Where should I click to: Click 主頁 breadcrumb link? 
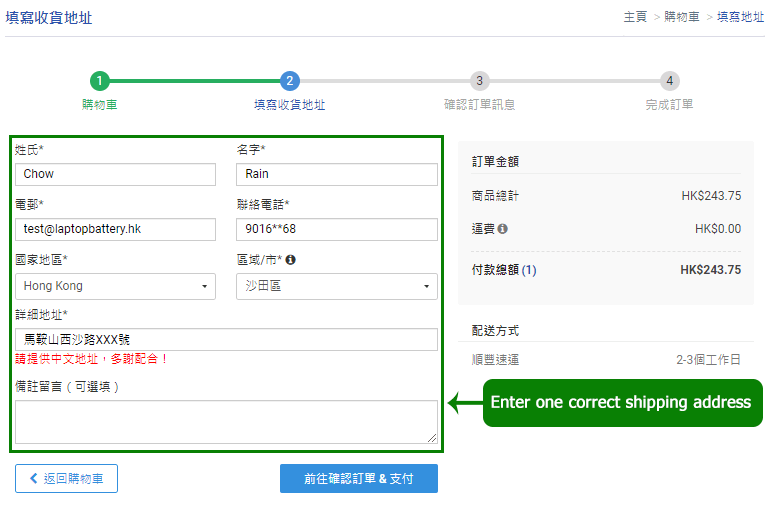[x=635, y=17]
